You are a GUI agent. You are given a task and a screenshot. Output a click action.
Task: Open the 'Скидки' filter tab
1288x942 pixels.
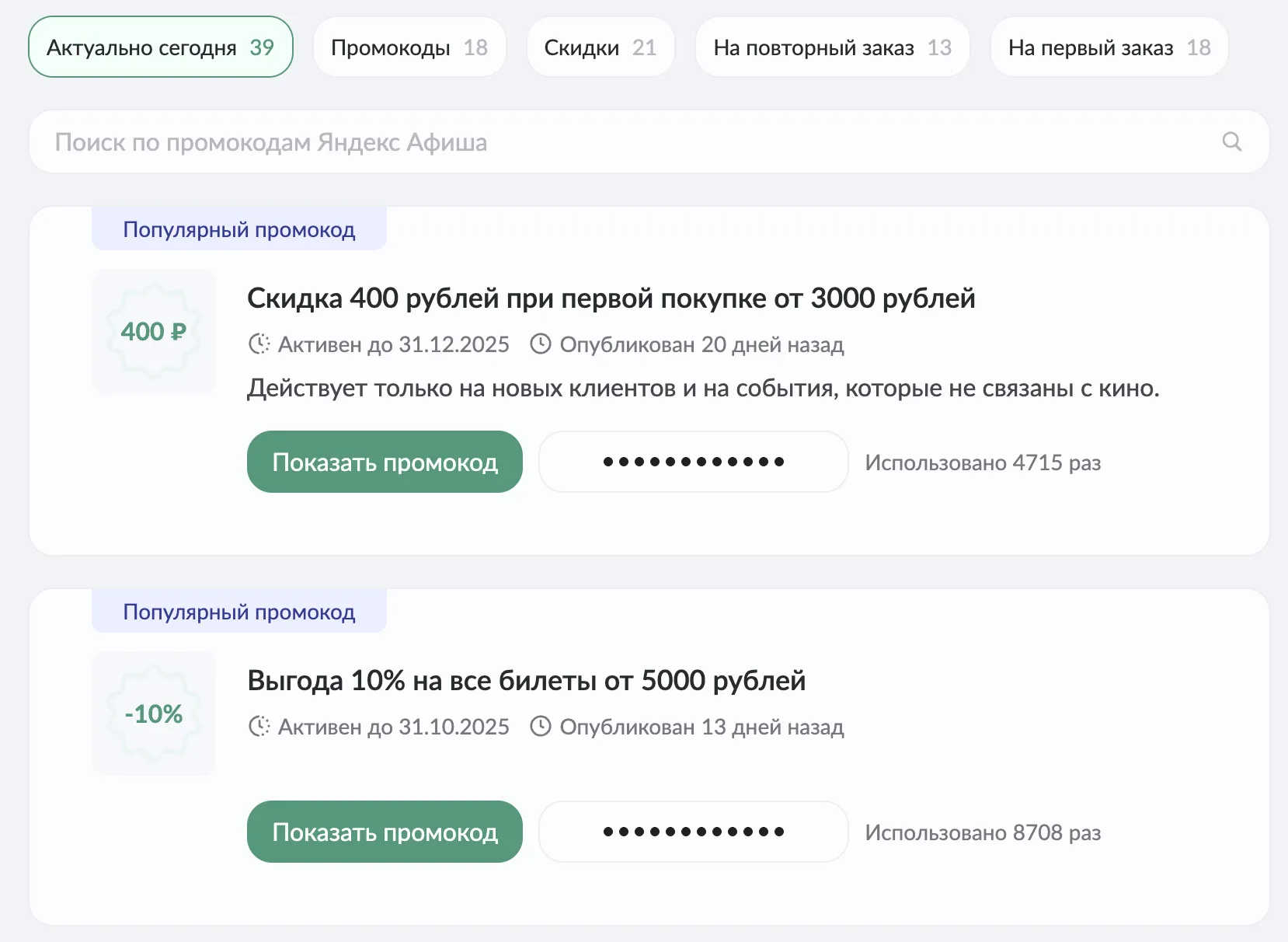[600, 47]
